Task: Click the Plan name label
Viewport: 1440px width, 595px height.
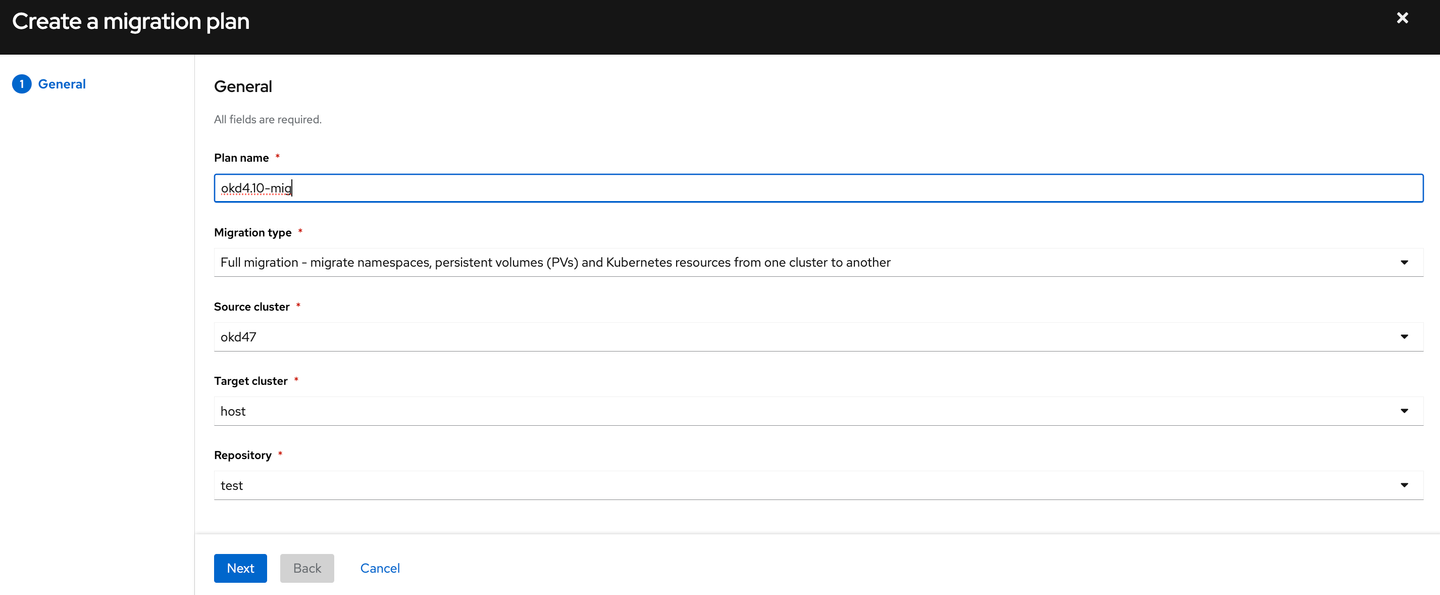Action: point(241,158)
